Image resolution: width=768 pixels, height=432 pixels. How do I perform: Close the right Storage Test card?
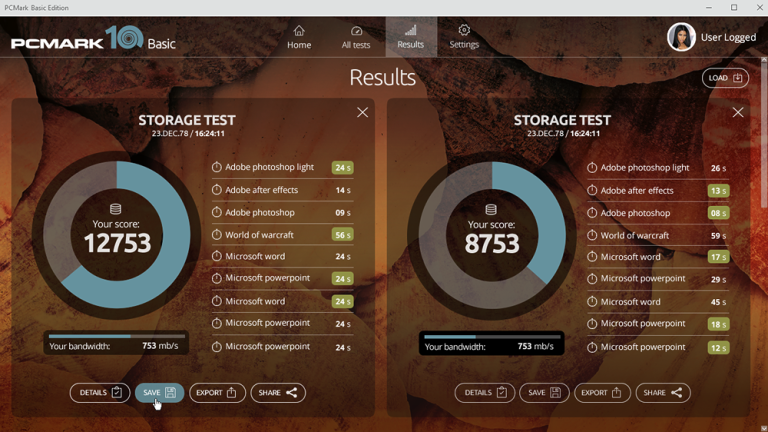[x=738, y=113]
